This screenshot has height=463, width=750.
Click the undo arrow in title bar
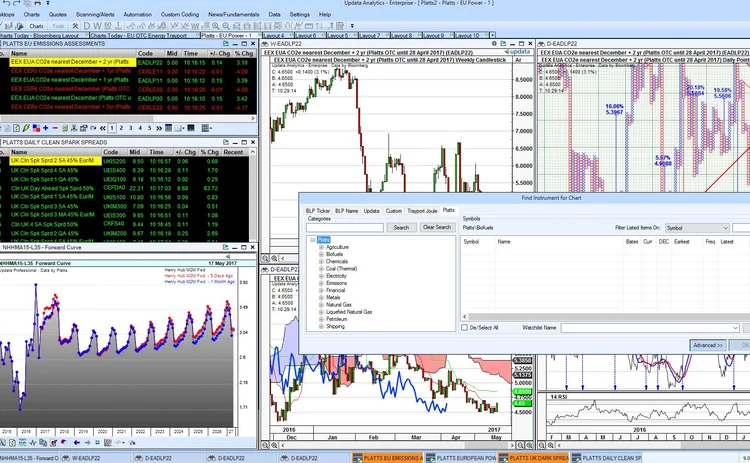click(7, 3)
